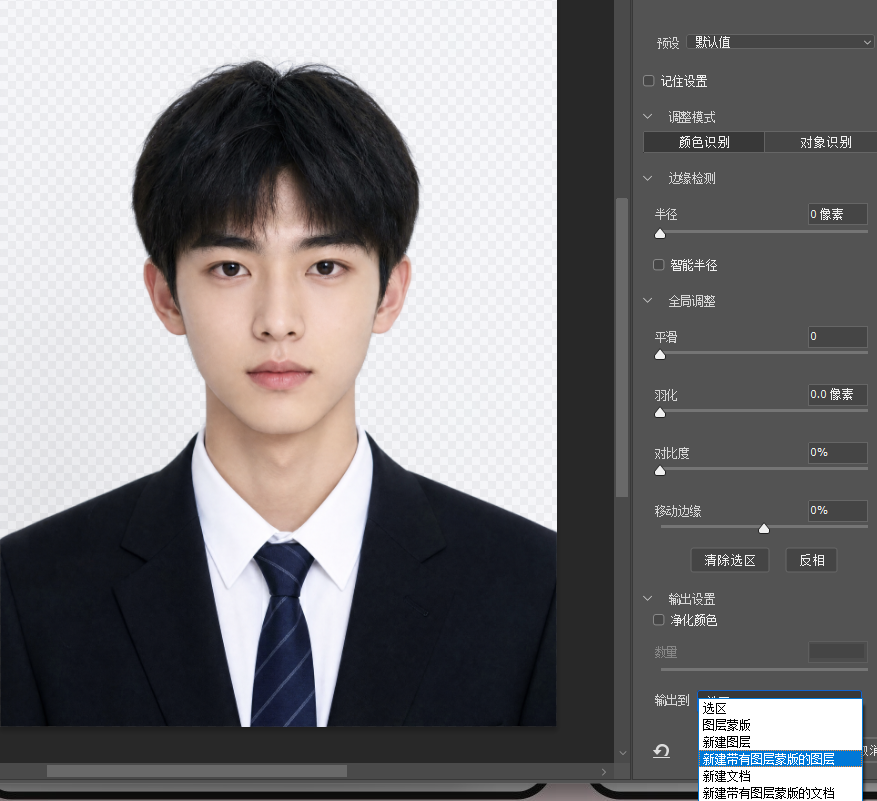Click the portrait photo in the preview canvas

tap(278, 364)
